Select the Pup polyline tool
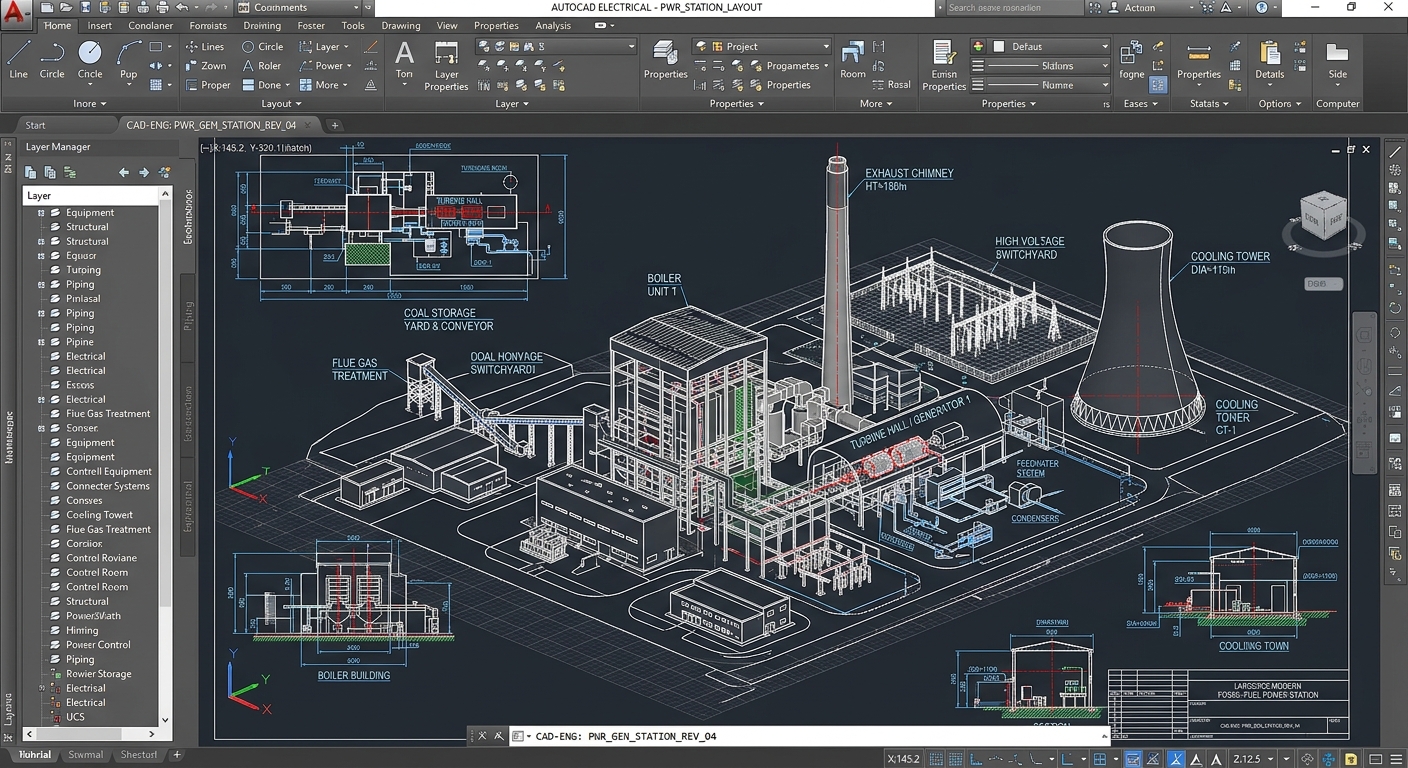The width and height of the screenshot is (1408, 768). pyautogui.click(x=128, y=60)
